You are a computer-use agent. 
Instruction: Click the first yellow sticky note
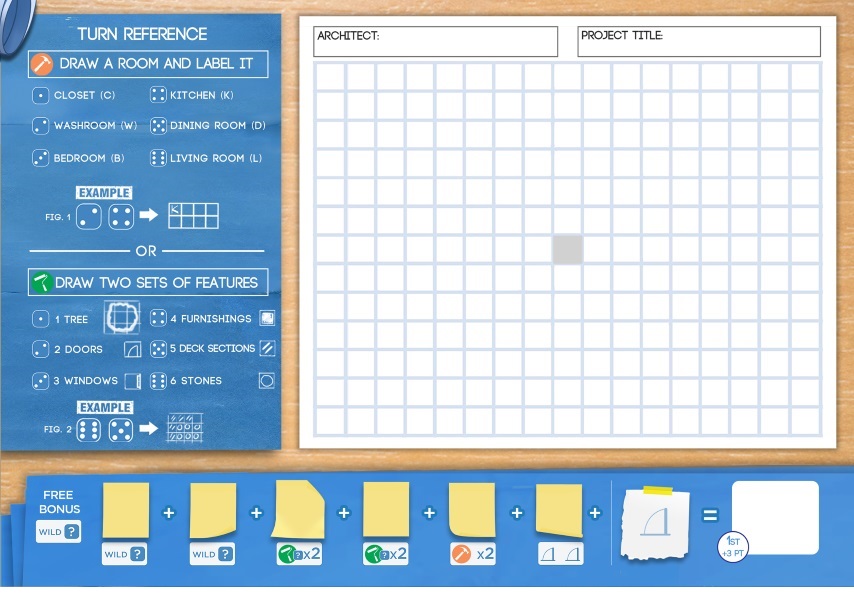tap(125, 511)
